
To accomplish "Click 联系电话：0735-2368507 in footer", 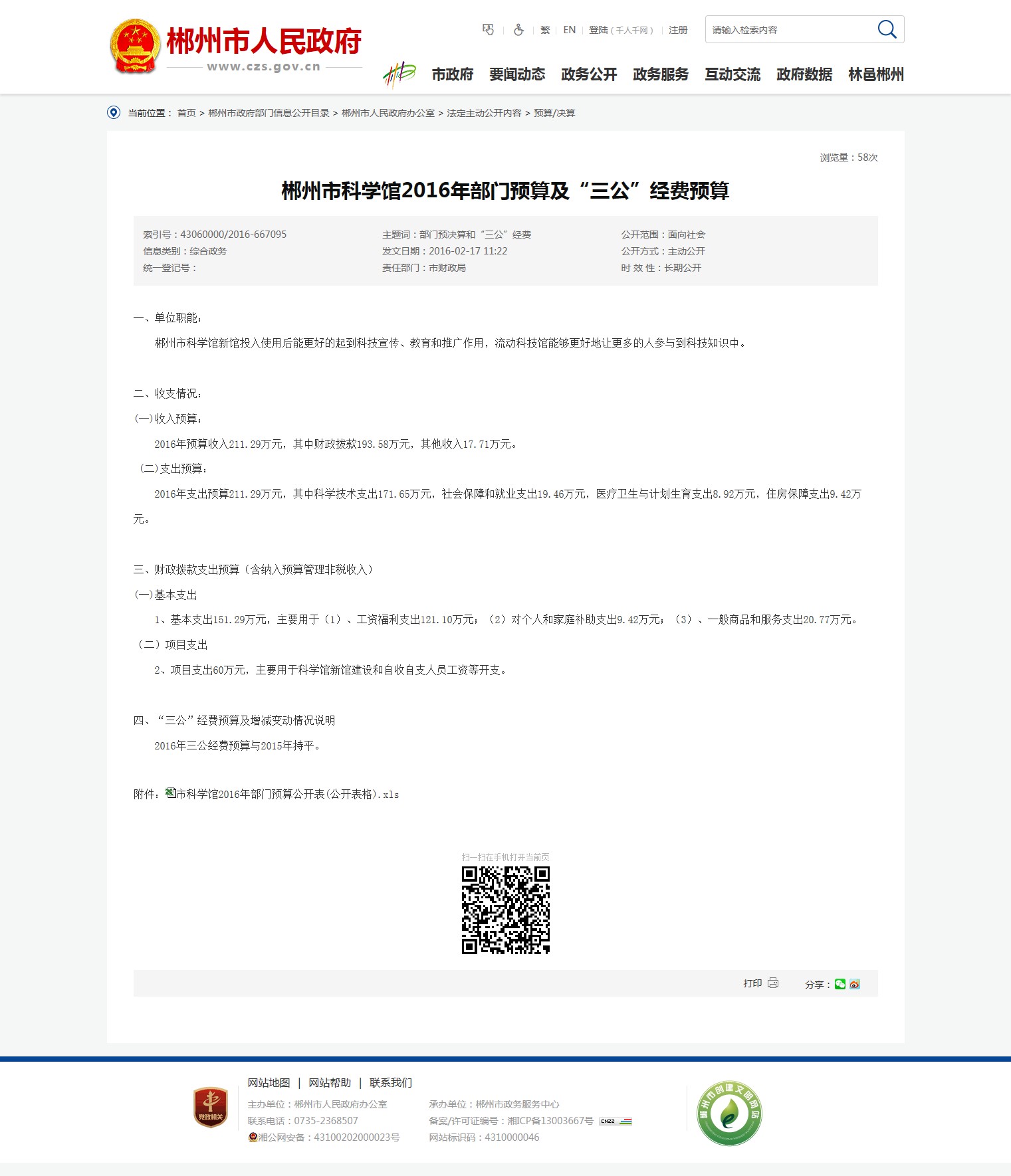I will click(x=302, y=1121).
